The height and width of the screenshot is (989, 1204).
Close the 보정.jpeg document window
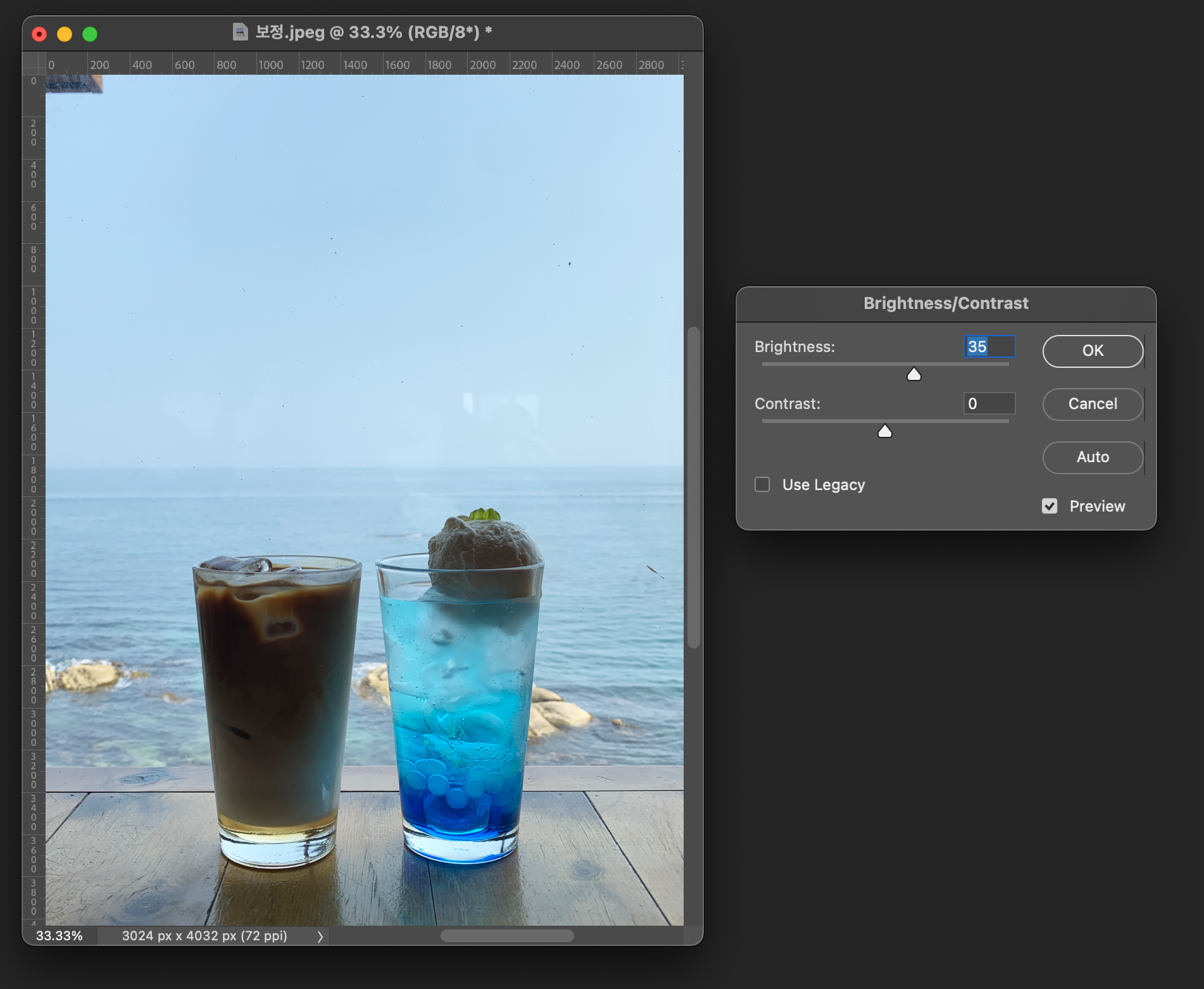coord(39,34)
